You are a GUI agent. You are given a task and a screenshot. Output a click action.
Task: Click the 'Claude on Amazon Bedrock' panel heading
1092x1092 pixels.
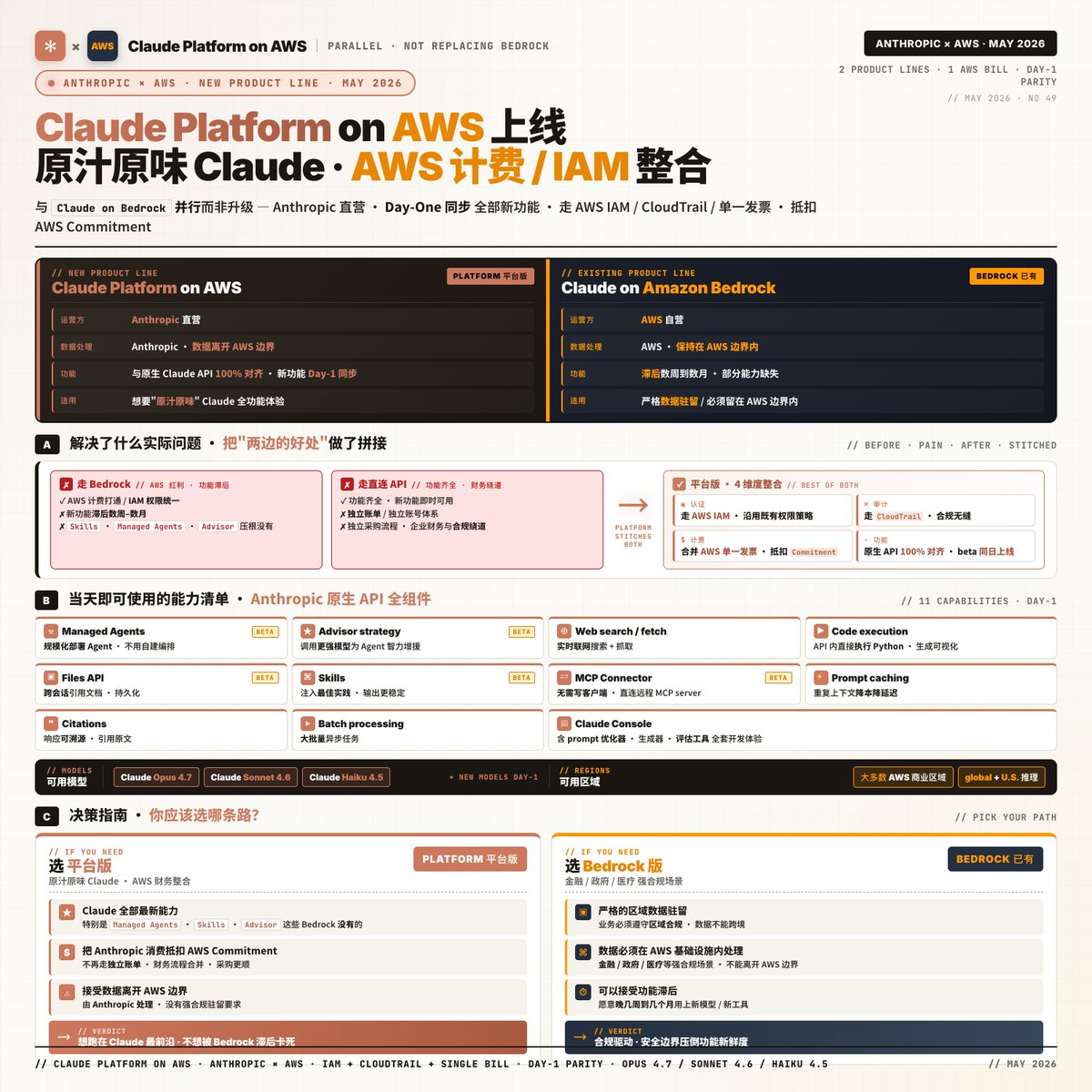click(x=668, y=288)
